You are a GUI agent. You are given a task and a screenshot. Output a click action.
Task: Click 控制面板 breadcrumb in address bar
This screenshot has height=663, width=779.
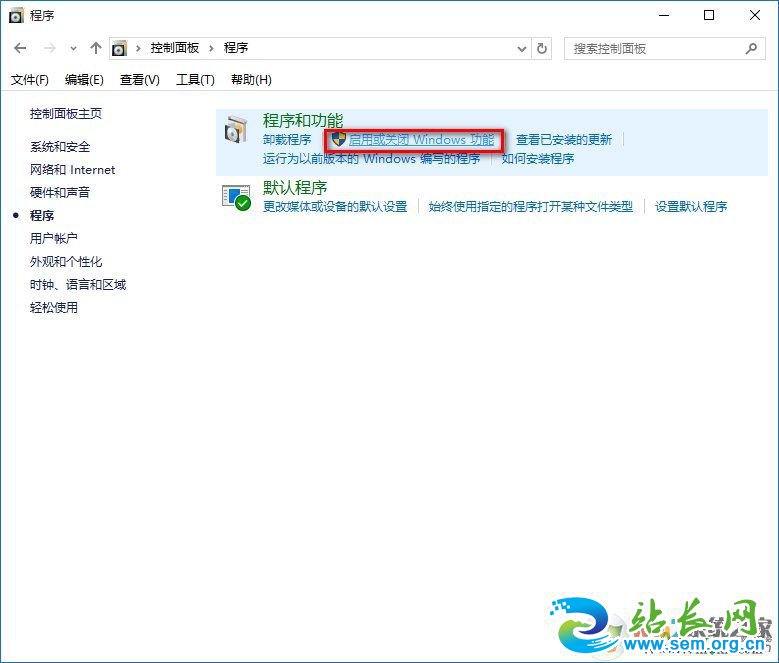[x=175, y=48]
